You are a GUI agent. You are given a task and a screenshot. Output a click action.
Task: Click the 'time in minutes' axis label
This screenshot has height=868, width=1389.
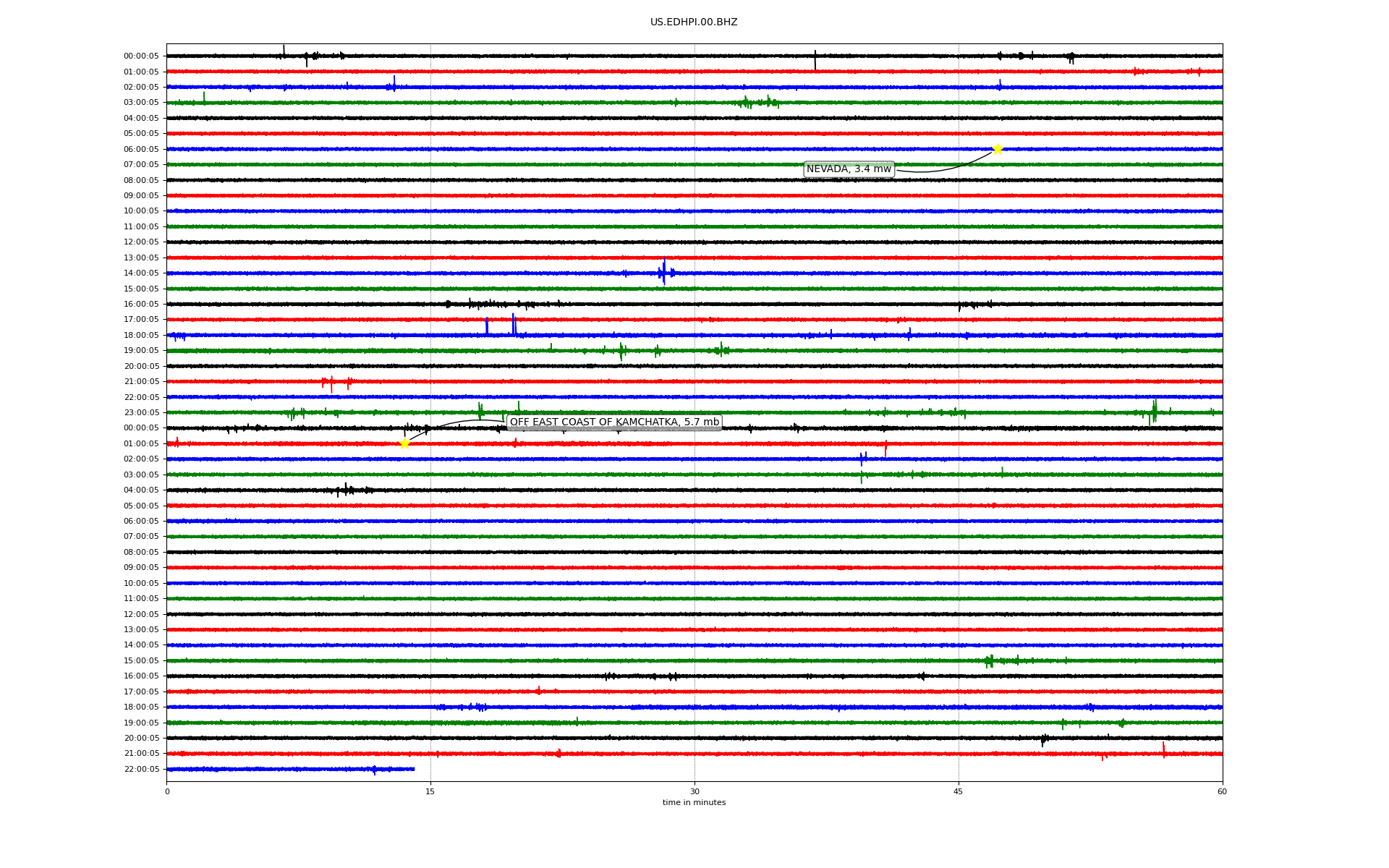click(x=694, y=802)
